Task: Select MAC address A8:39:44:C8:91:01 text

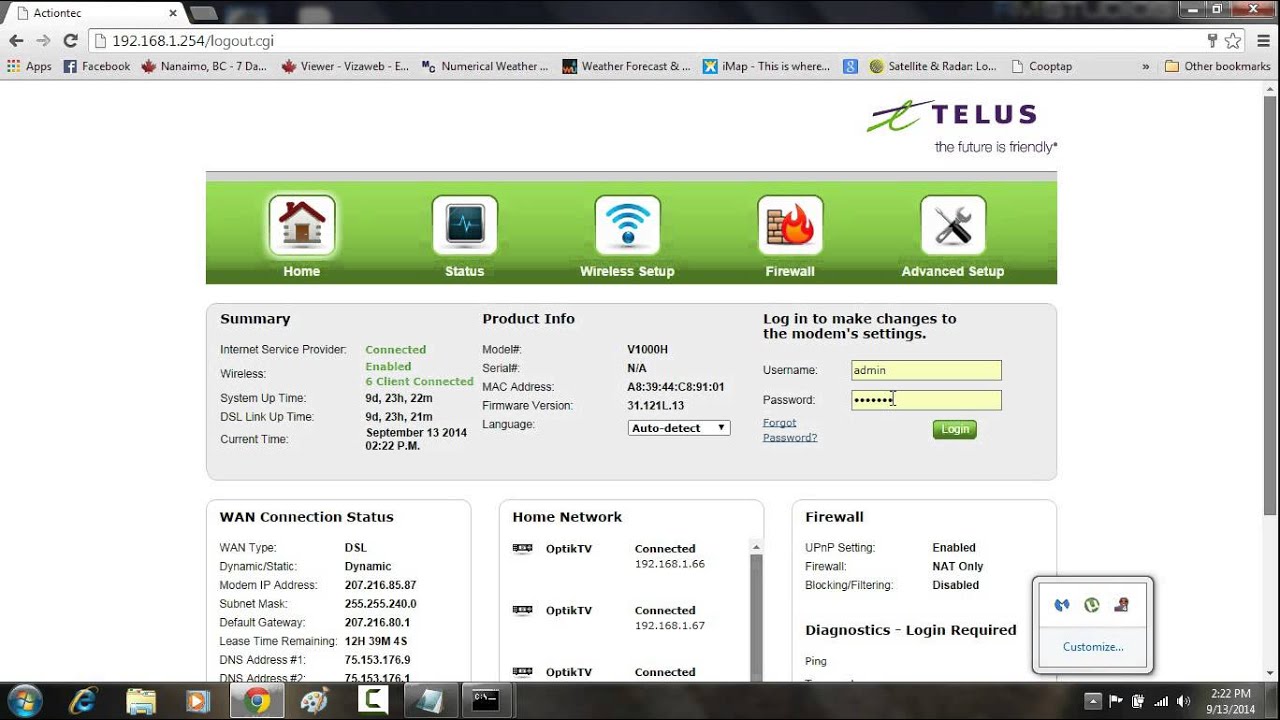Action: point(676,387)
